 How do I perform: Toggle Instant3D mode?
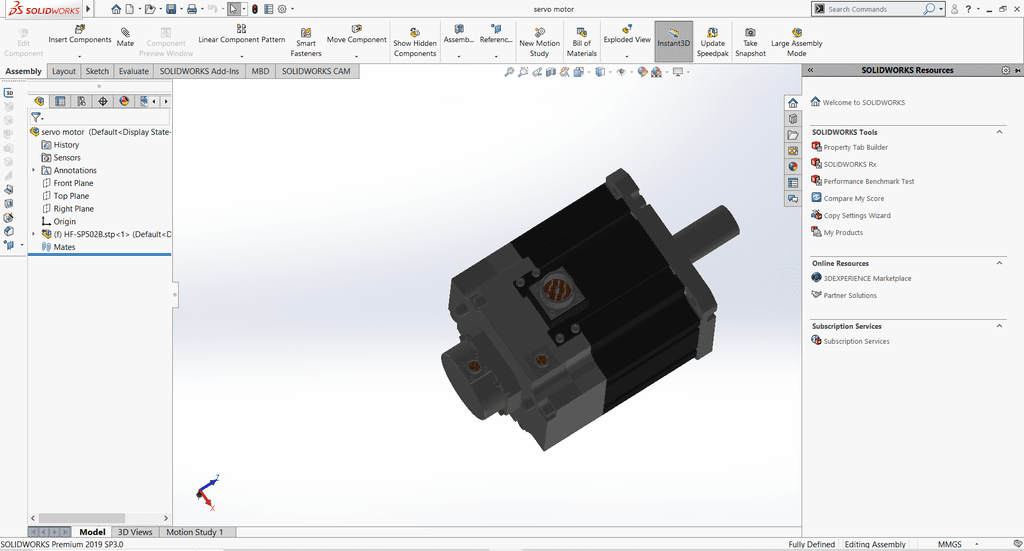pyautogui.click(x=673, y=41)
